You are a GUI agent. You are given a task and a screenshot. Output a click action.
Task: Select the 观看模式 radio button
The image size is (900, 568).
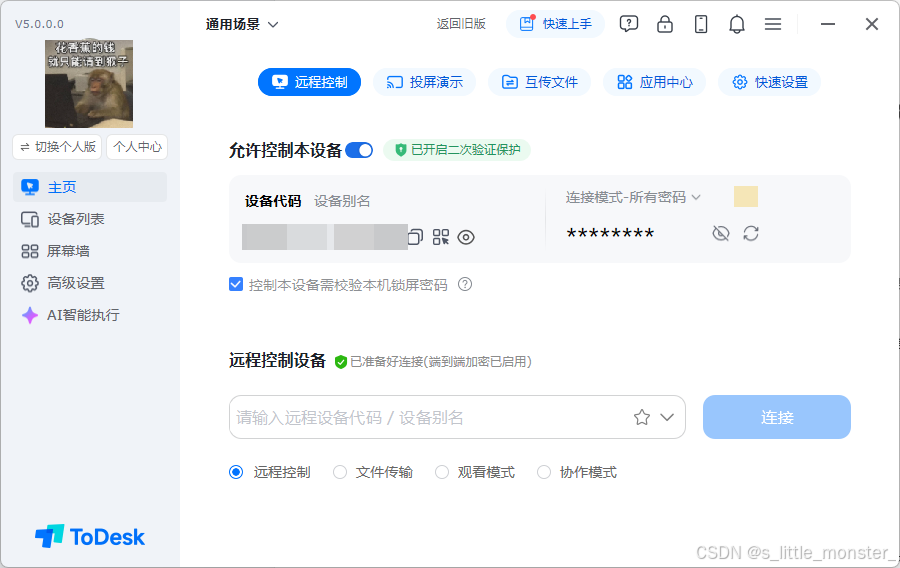click(x=441, y=472)
